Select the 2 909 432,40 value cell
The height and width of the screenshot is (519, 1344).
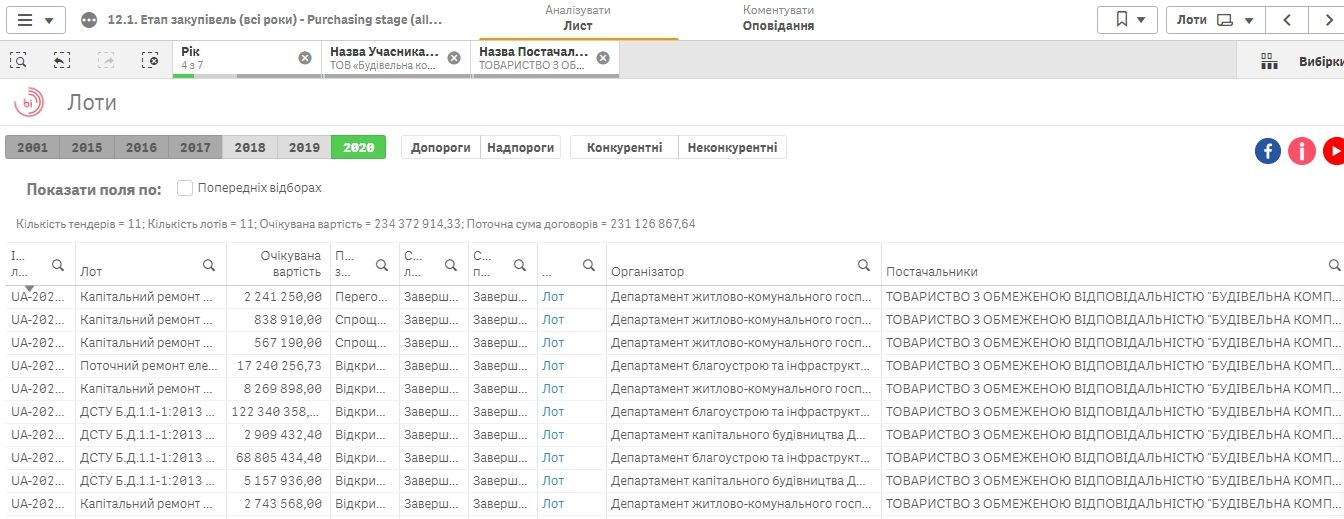(x=279, y=435)
